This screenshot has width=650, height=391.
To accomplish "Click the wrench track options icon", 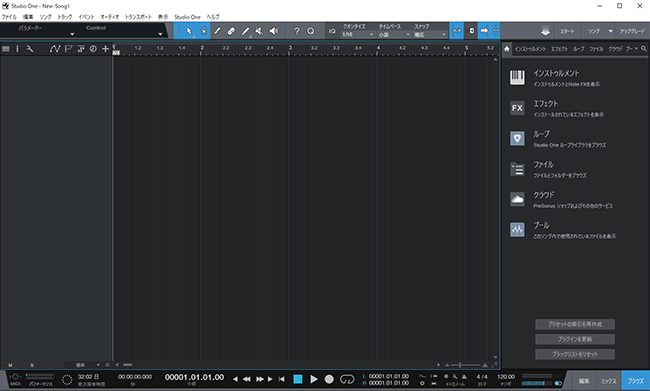I will click(30, 49).
